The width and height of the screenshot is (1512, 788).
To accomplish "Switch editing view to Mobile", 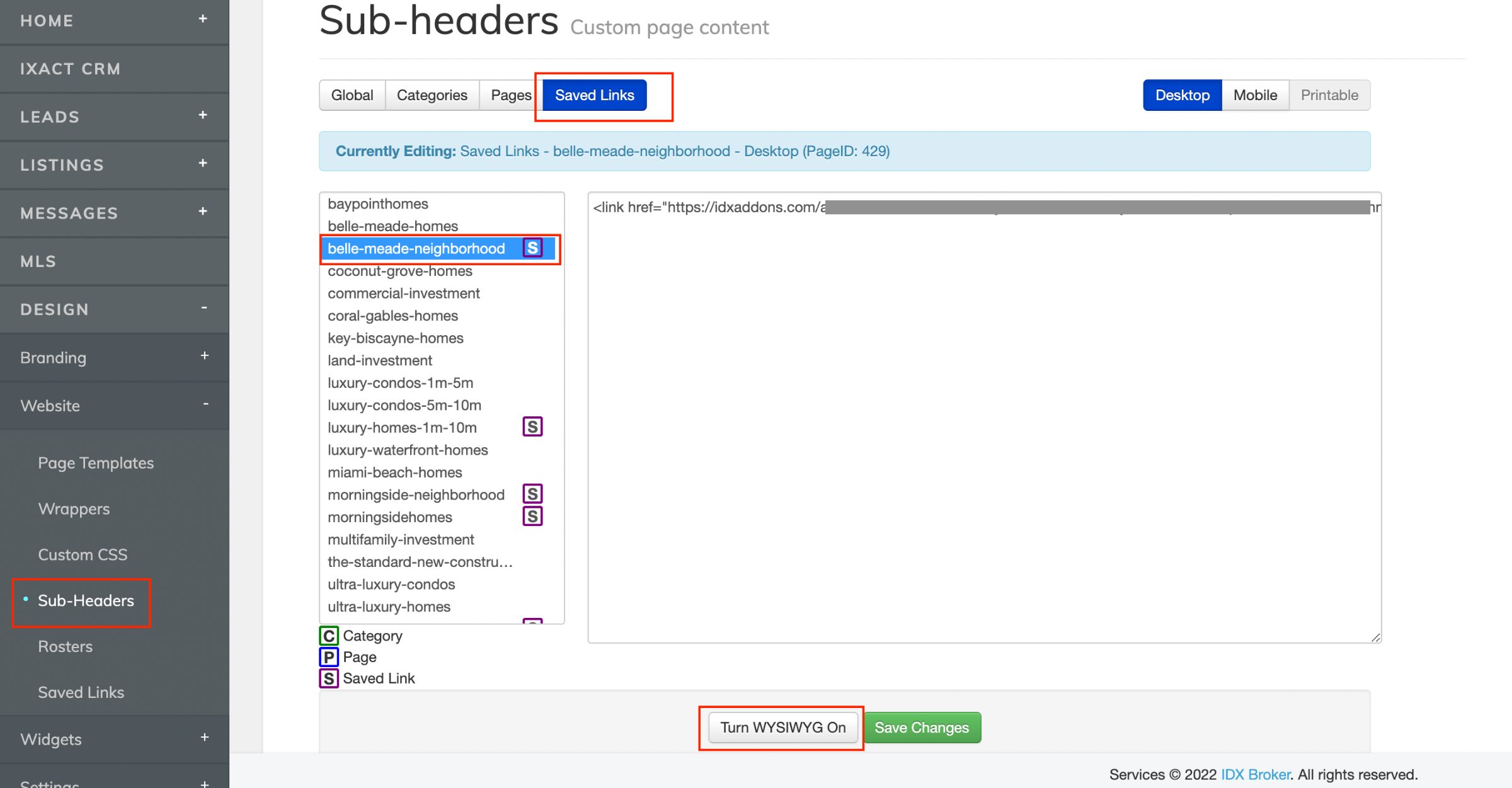I will point(1255,95).
